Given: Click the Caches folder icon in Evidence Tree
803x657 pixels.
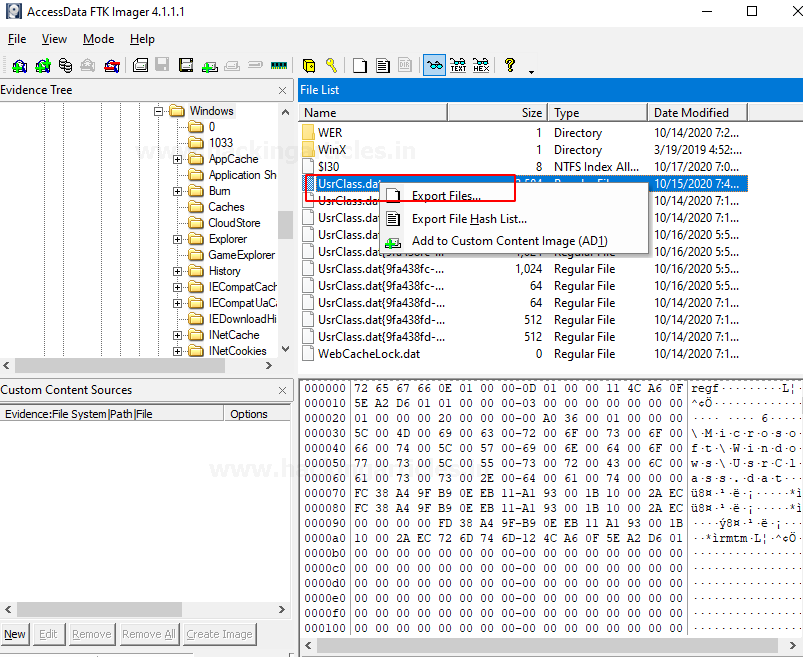Looking at the screenshot, I should click(196, 207).
